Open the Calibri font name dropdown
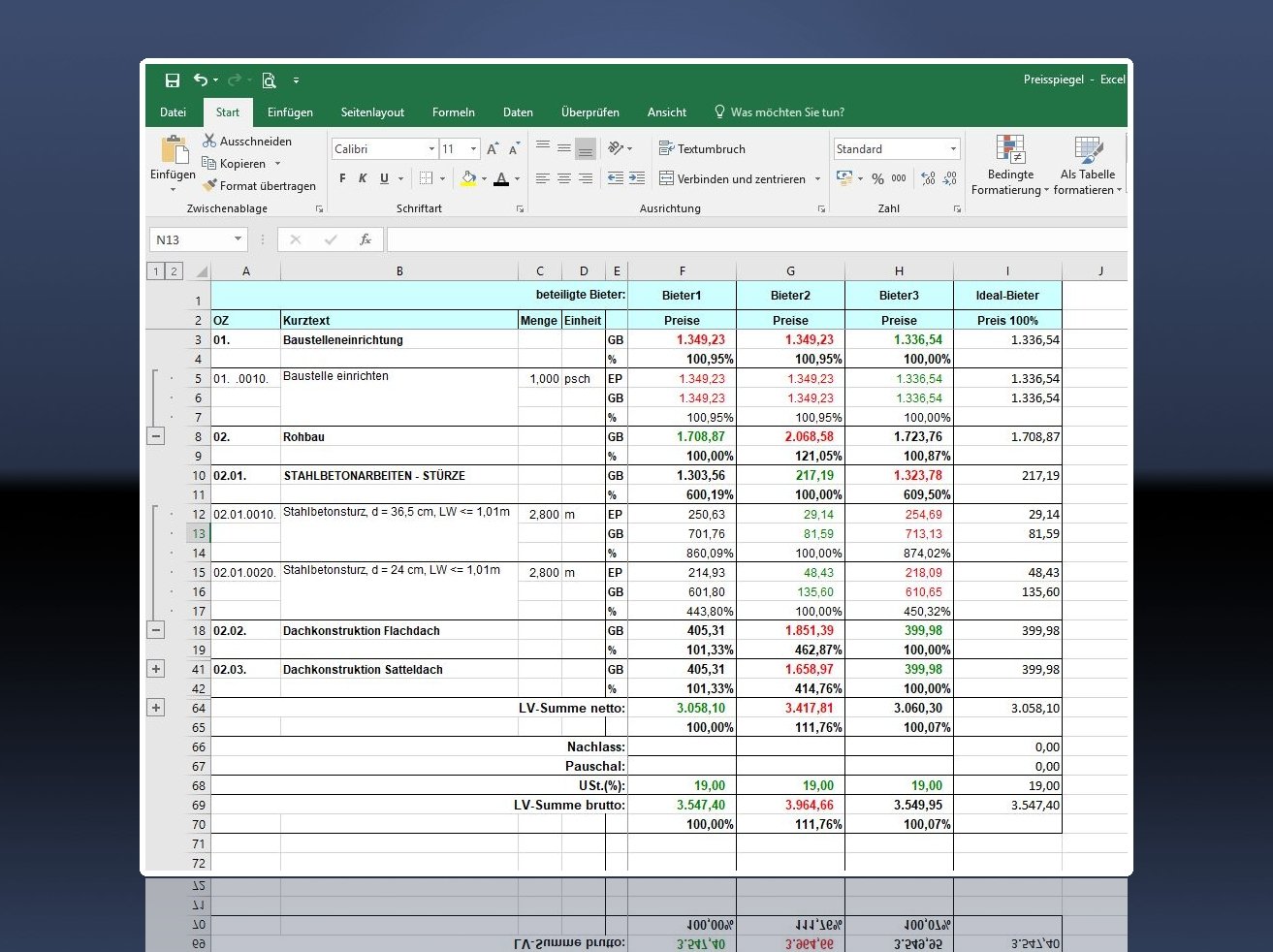The width and height of the screenshot is (1273, 952). [431, 148]
